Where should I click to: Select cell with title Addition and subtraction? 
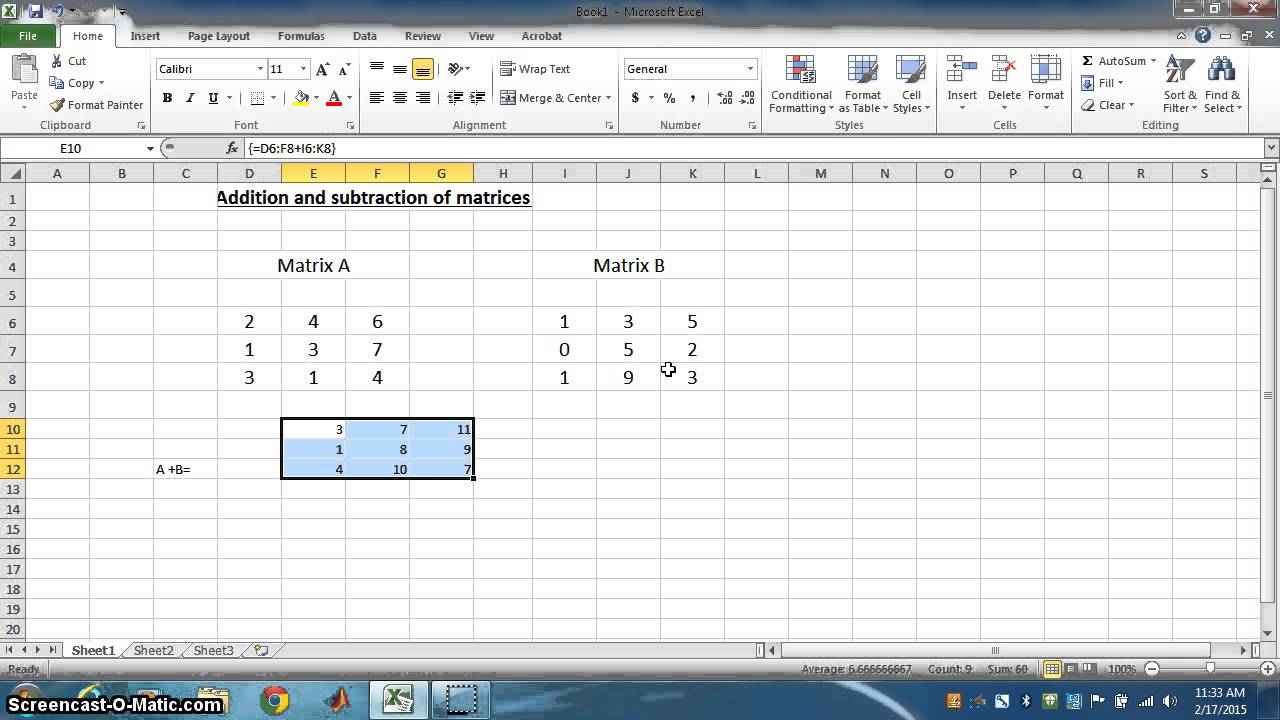[x=373, y=198]
